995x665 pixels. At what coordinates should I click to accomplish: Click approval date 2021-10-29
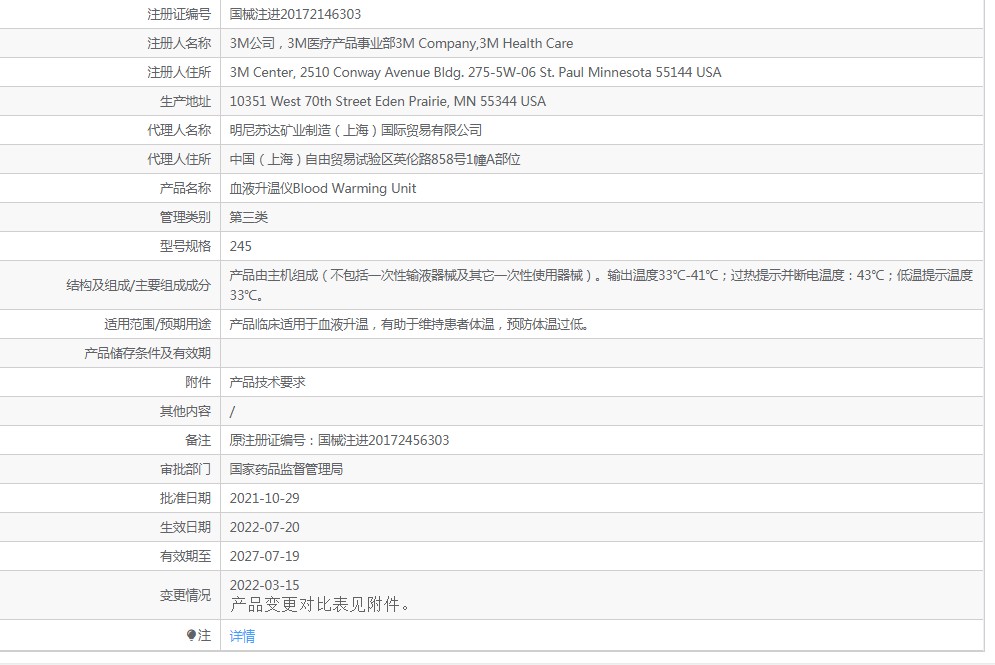pos(264,498)
